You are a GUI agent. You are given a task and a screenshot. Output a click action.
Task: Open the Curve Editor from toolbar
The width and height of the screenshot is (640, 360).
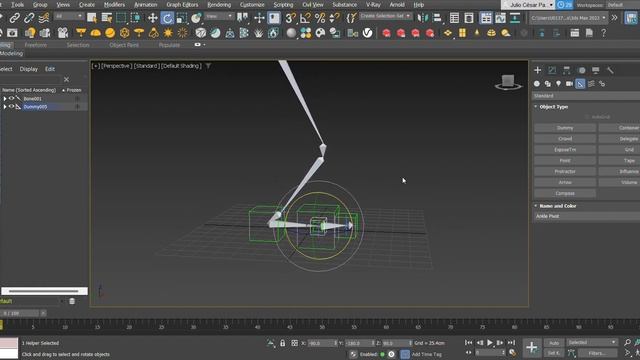[x=500, y=18]
